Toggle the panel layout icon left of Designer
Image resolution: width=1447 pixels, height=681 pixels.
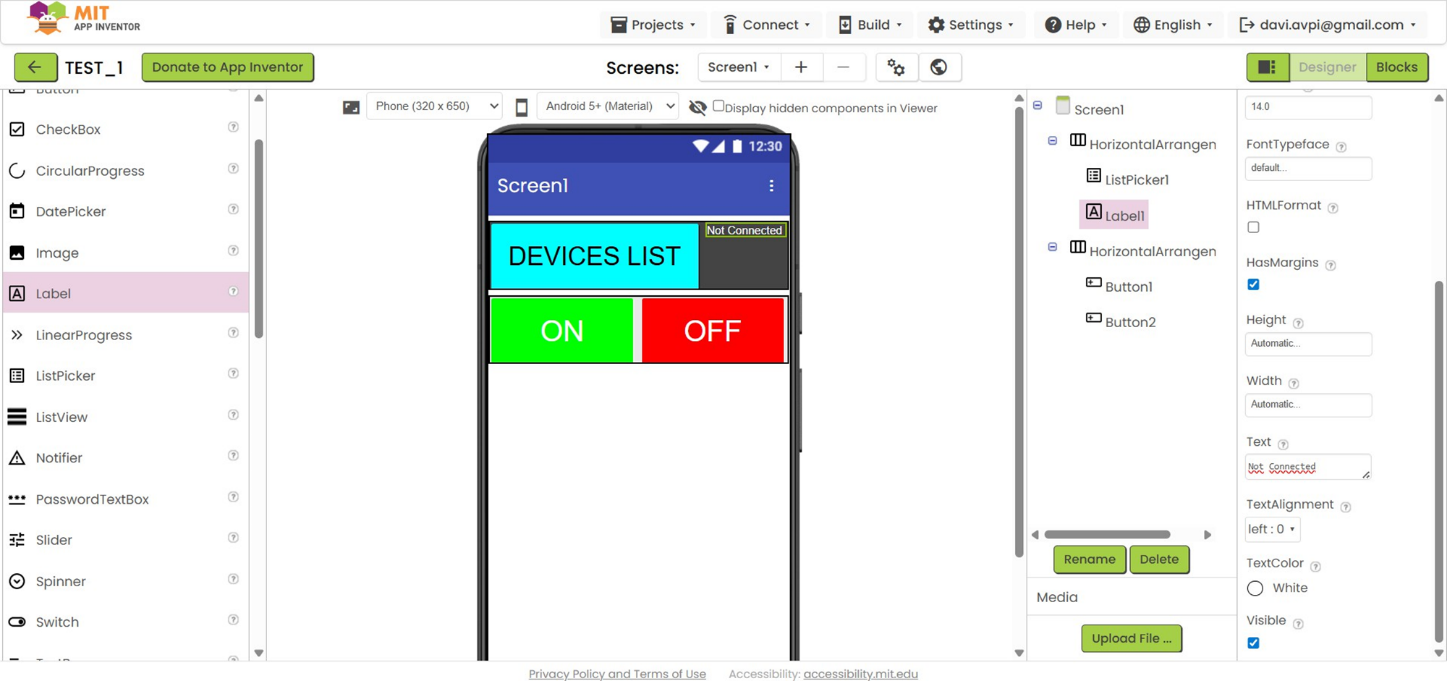click(1267, 67)
